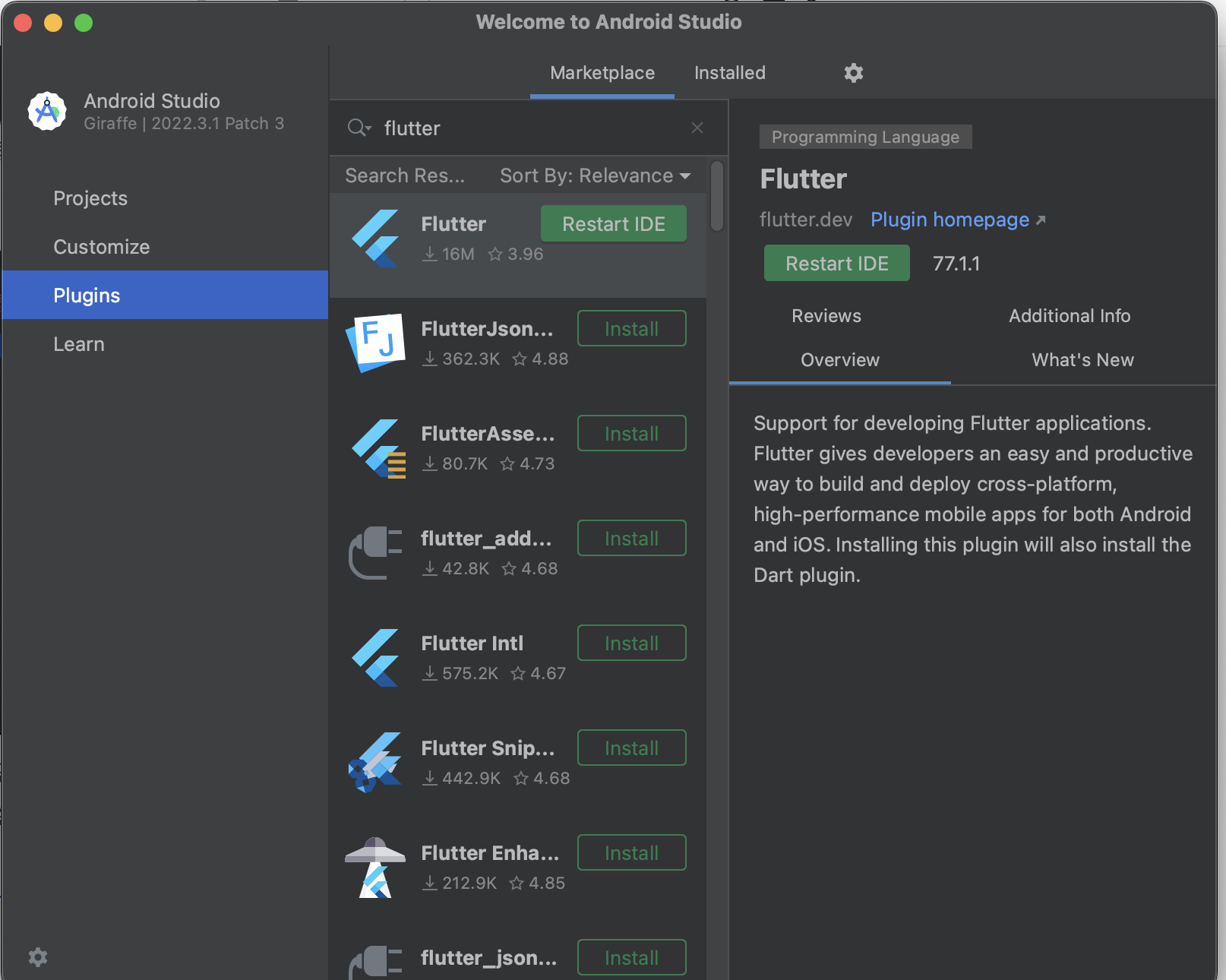The height and width of the screenshot is (980, 1226).
Task: Click the FlutterAssets plugin icon
Action: click(x=378, y=448)
